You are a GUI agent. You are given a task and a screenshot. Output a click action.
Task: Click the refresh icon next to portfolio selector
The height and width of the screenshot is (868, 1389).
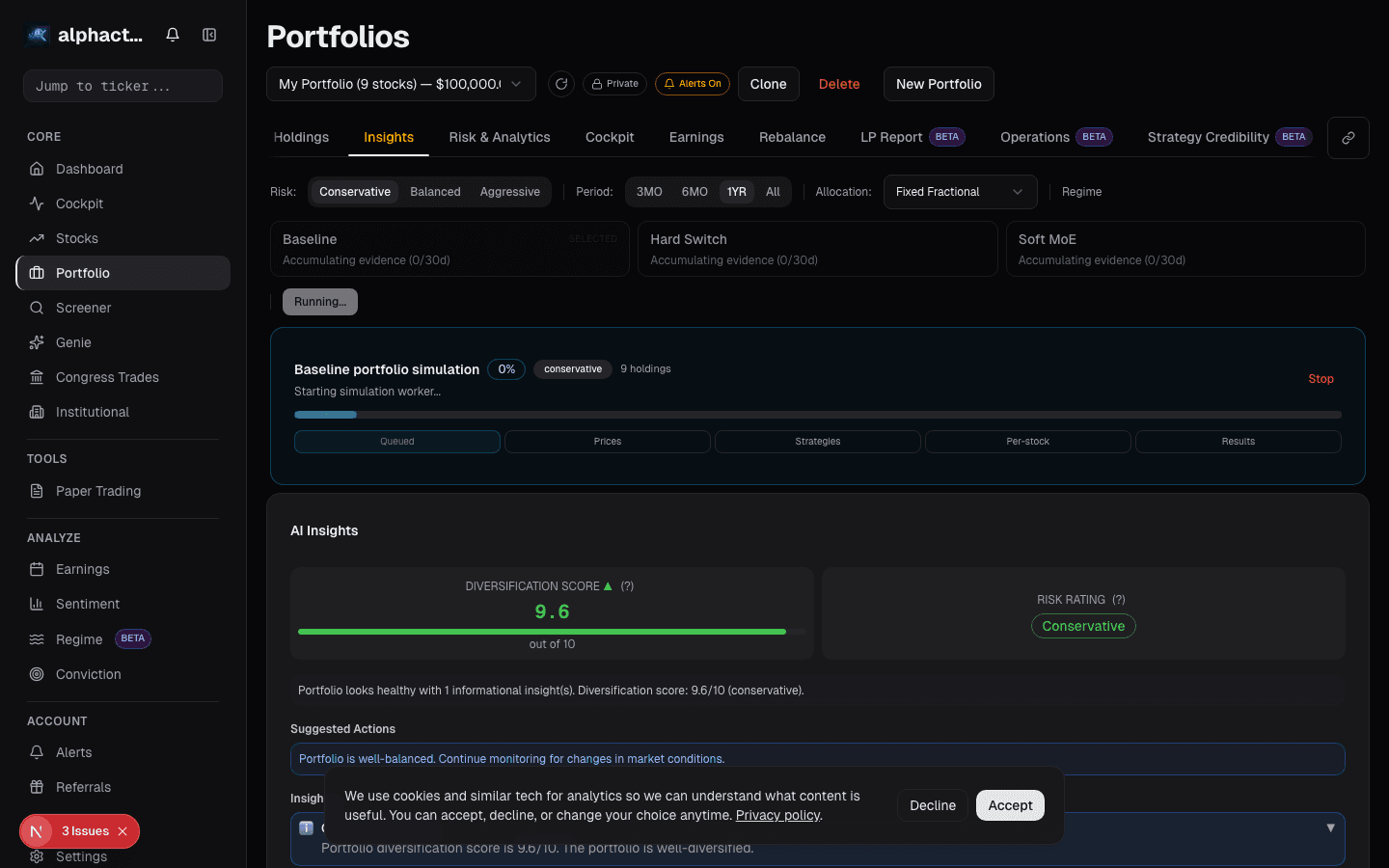pyautogui.click(x=561, y=84)
